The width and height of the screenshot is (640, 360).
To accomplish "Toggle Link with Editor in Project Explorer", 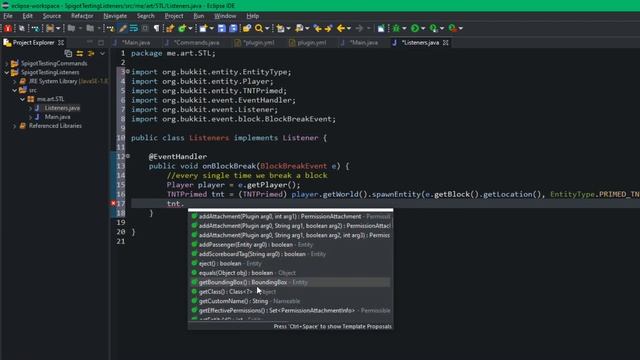I will click(x=80, y=53).
